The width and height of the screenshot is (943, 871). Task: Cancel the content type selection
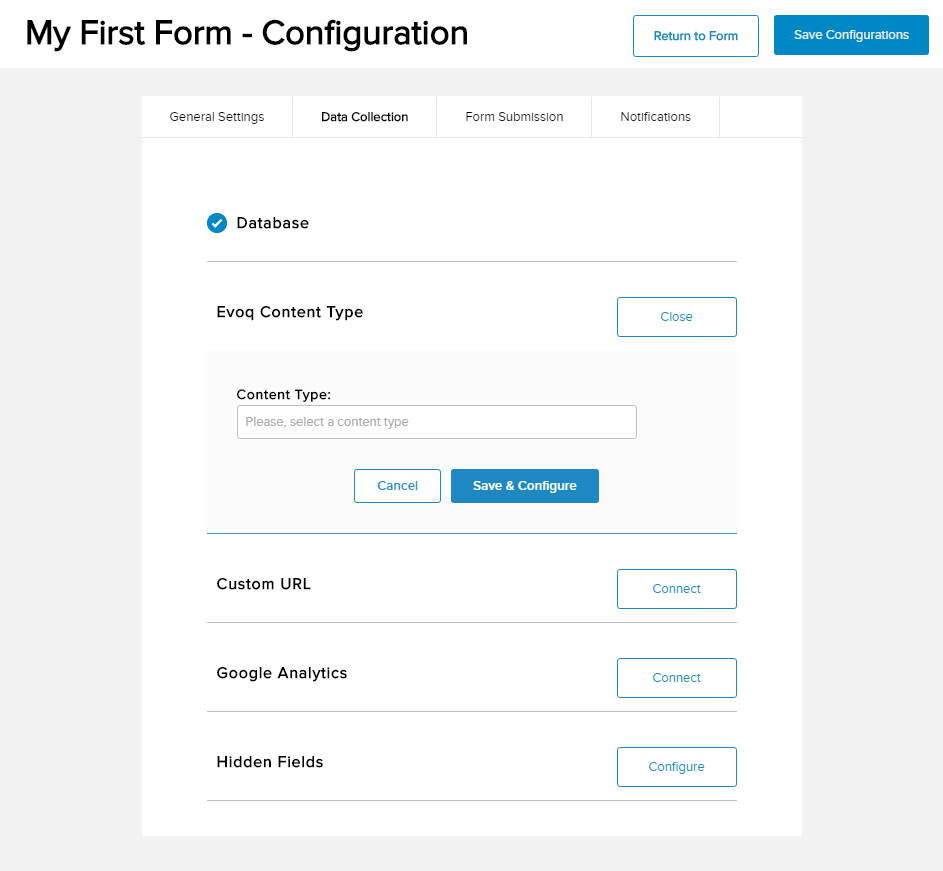pos(397,486)
